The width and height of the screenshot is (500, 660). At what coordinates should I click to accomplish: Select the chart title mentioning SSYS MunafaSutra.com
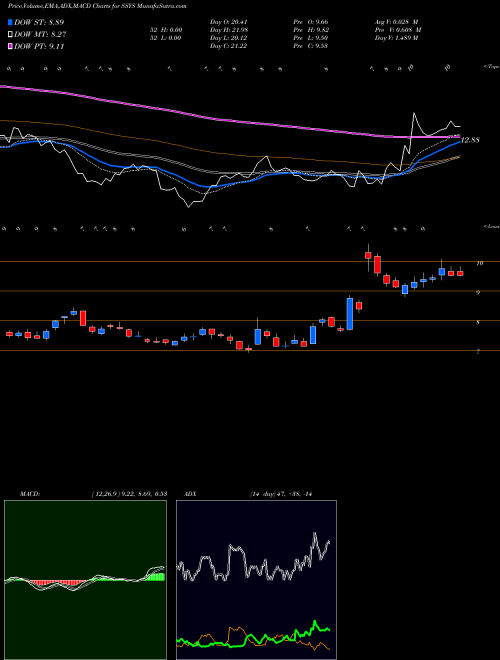click(x=97, y=6)
